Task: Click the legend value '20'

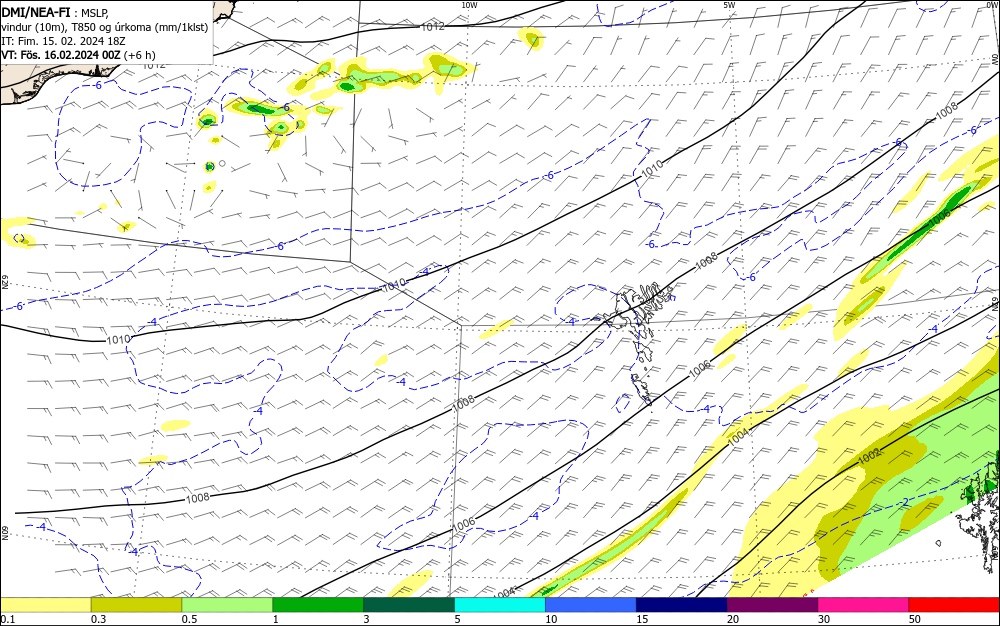Action: [733, 619]
